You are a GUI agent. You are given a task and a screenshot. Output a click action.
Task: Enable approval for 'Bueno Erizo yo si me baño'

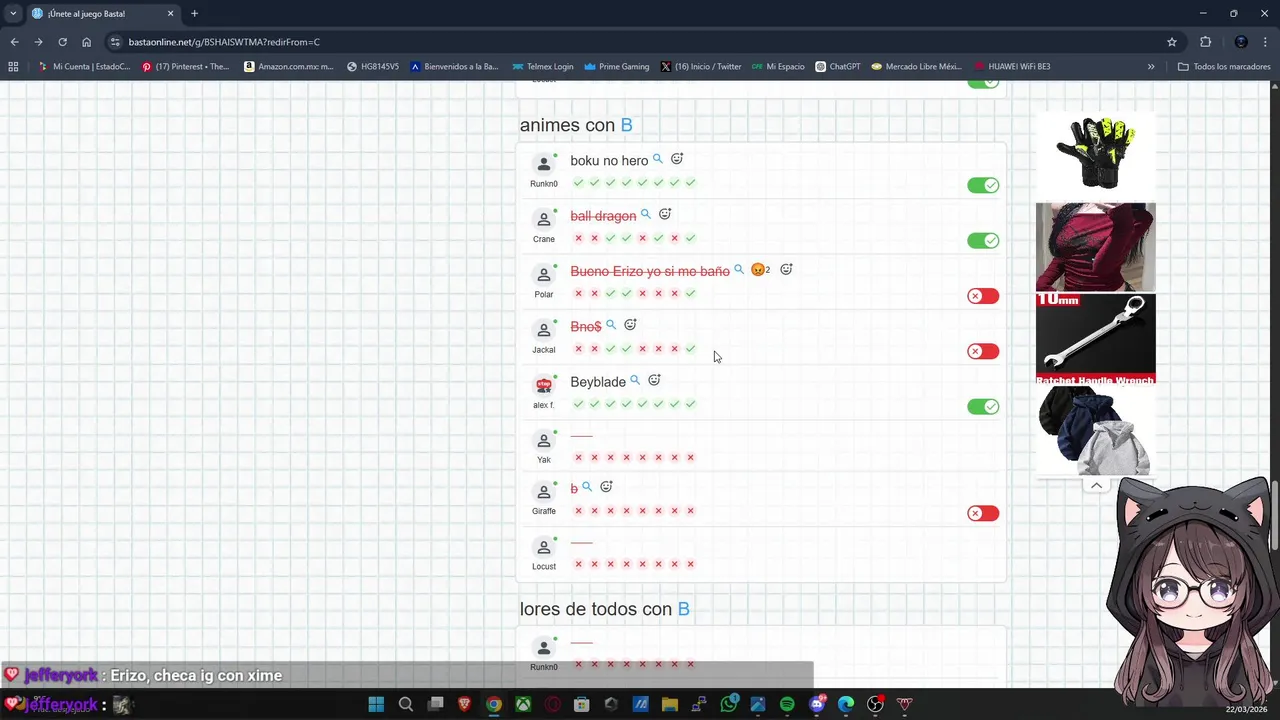(983, 296)
